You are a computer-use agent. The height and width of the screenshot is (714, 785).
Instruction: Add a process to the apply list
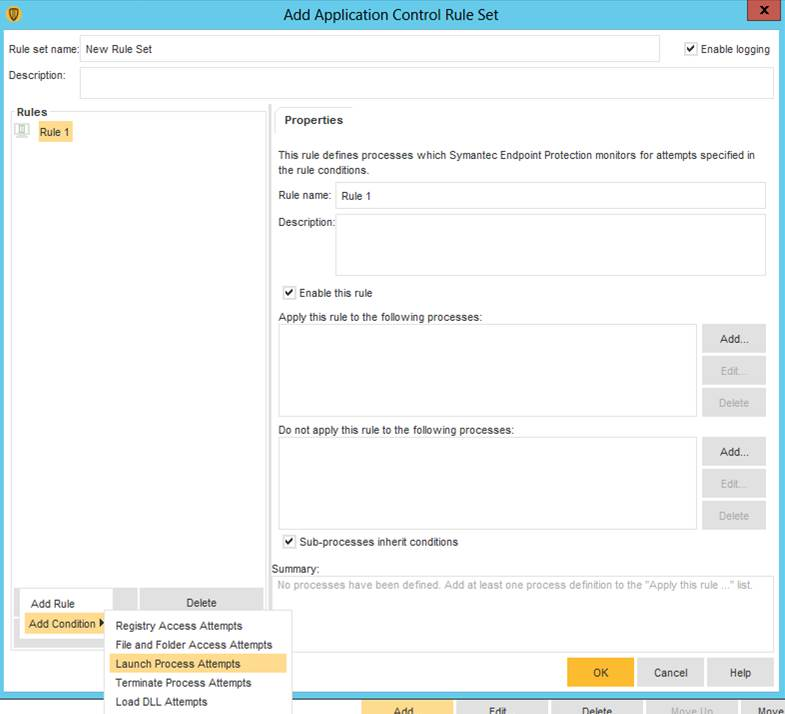734,339
